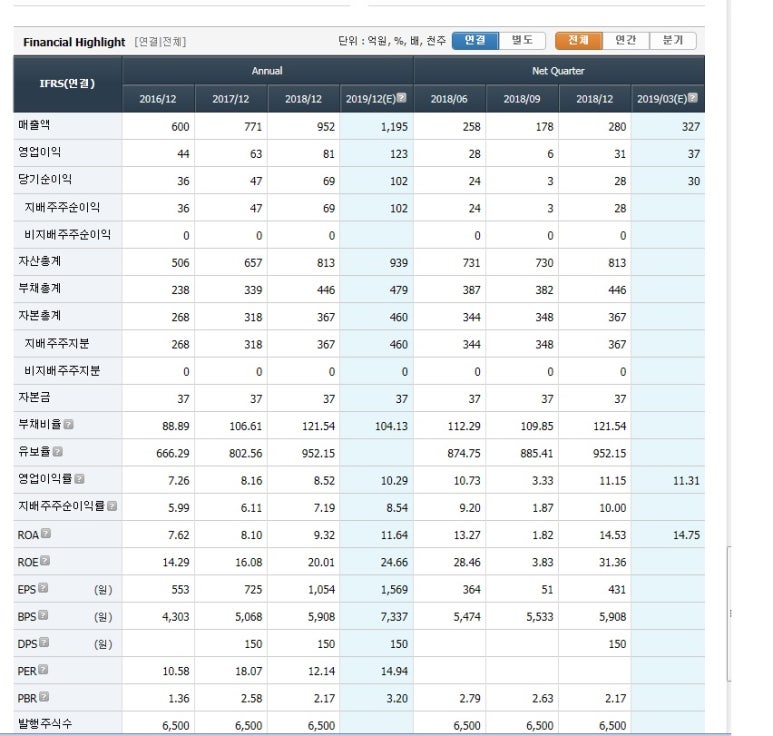Click the 당기순이익 row label
The width and height of the screenshot is (773, 736).
coord(45,179)
